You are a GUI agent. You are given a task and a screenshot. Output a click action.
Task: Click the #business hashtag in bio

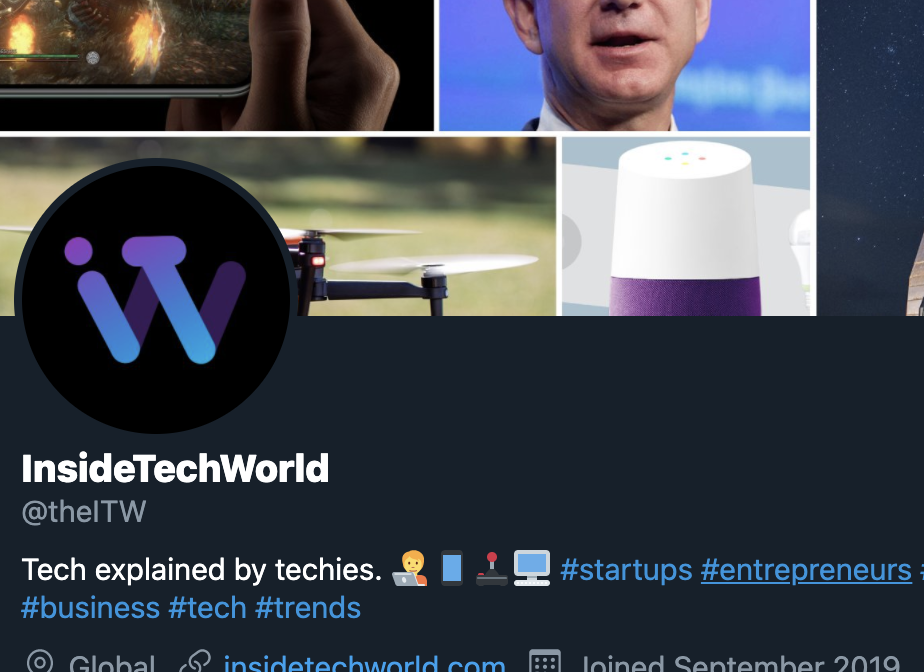(x=91, y=608)
